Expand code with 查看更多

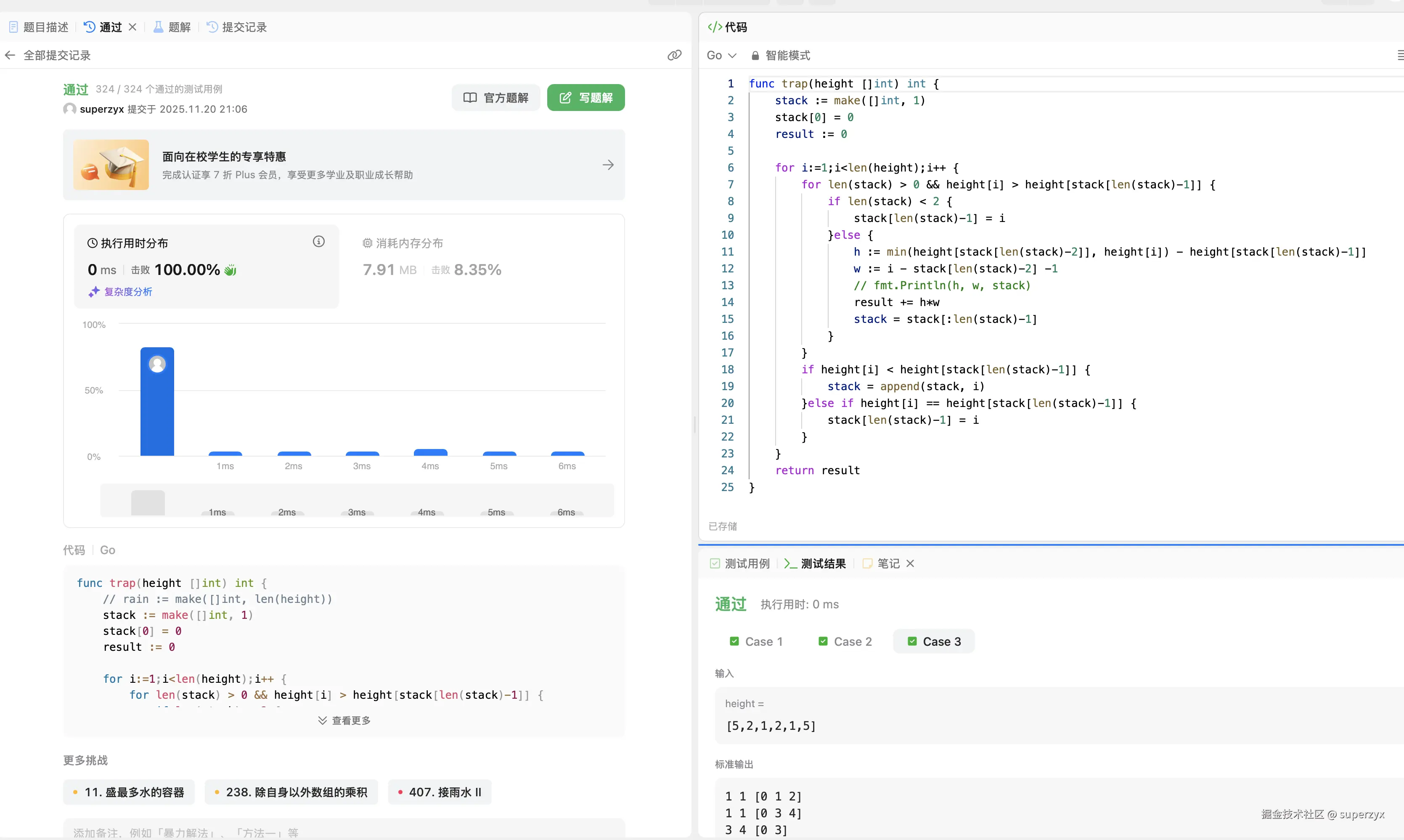pyautogui.click(x=344, y=720)
